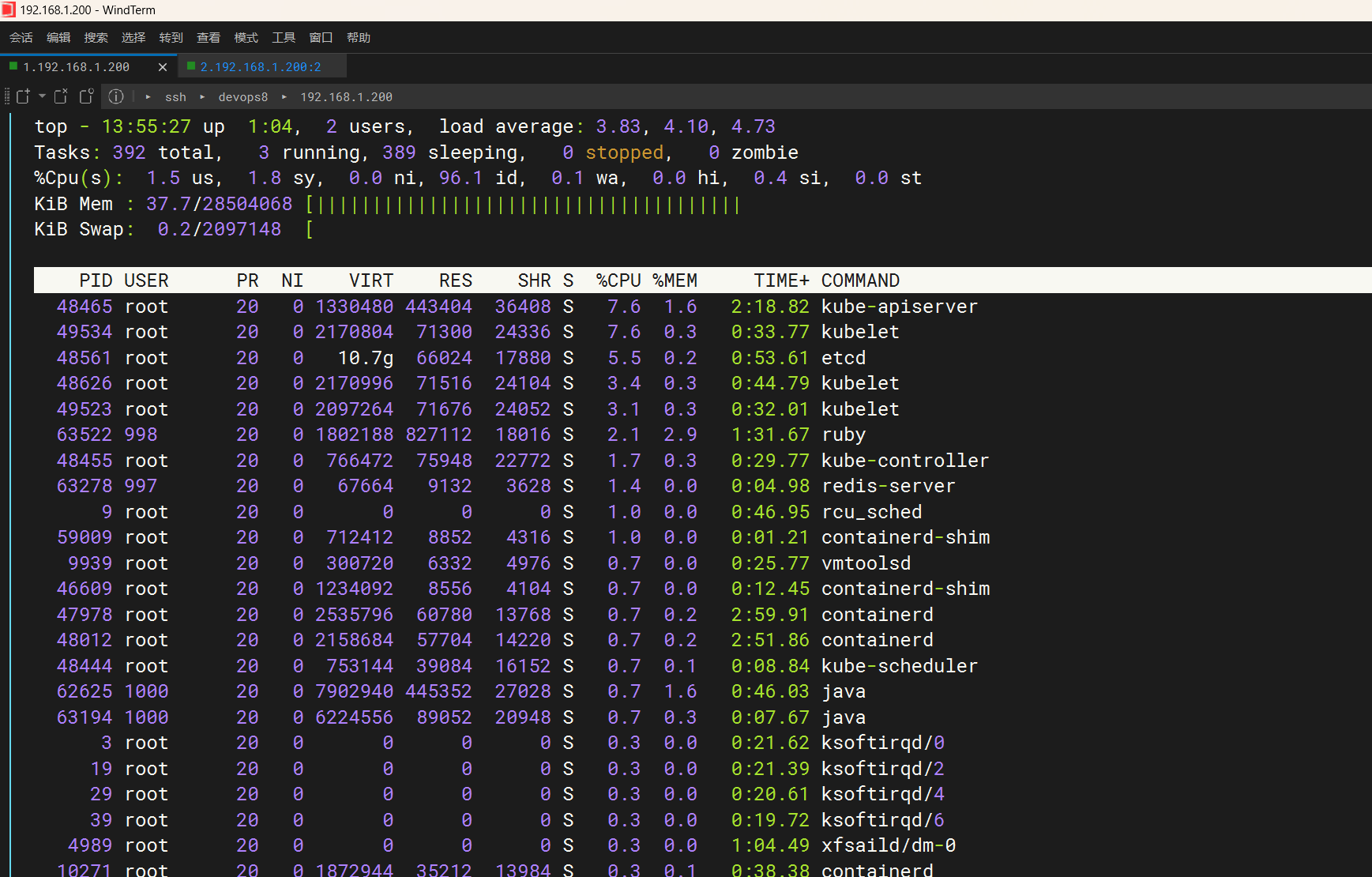Click the Tasks total value 392

coord(129,152)
